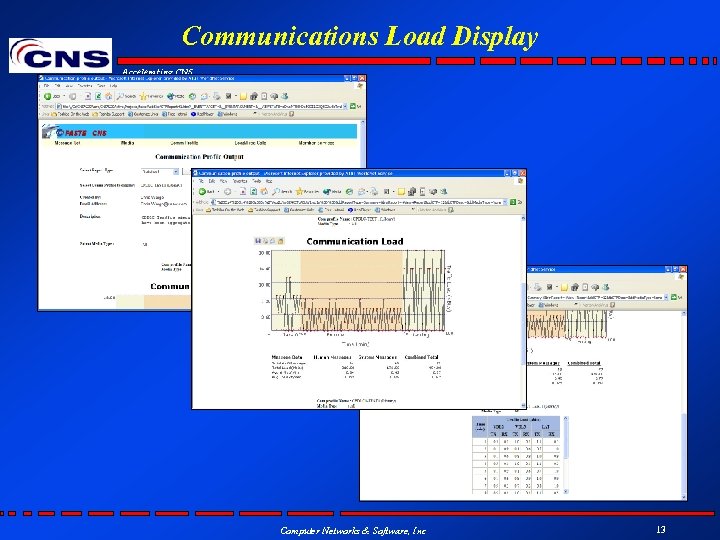Viewport: 720px width, 540px height.
Task: Open the address dropdown in the load table window
Action: click(666, 298)
